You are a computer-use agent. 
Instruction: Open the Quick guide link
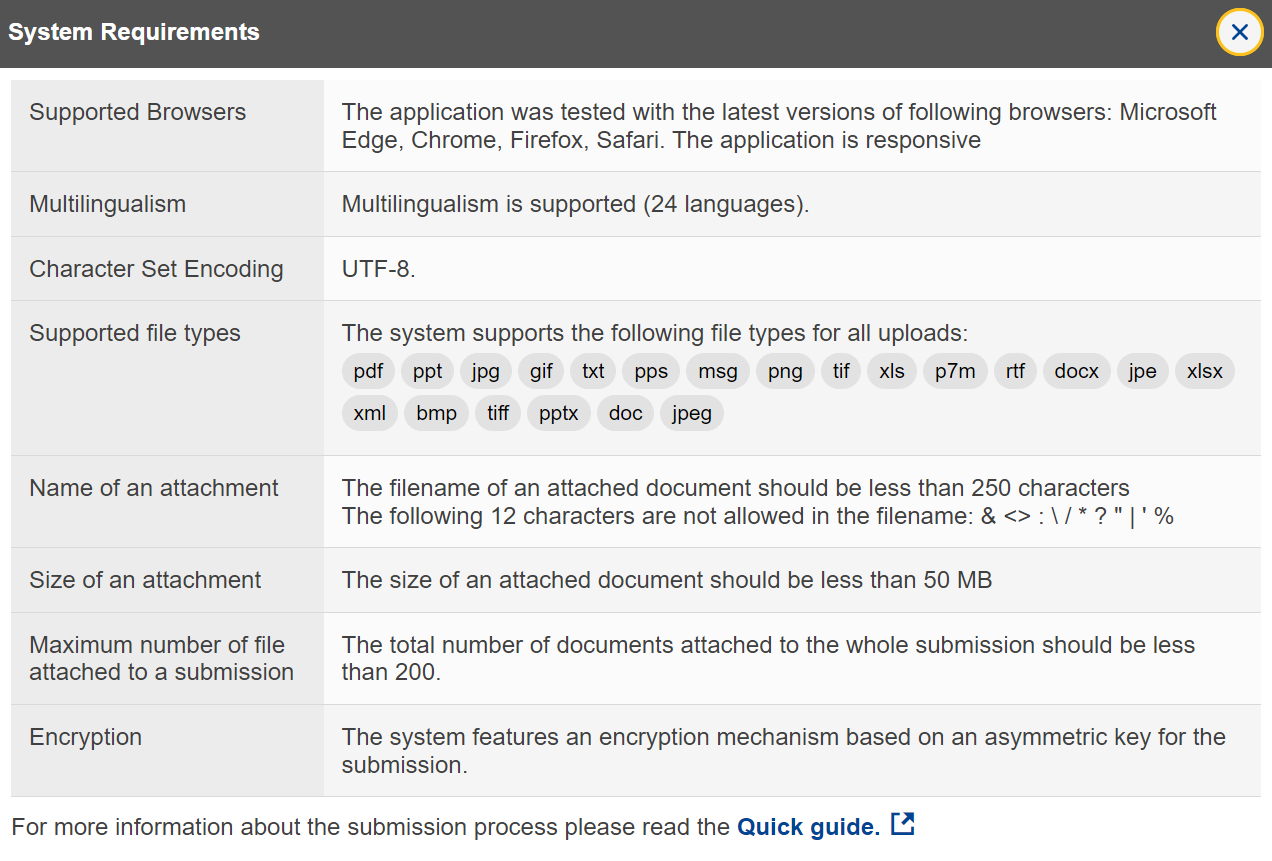(808, 827)
